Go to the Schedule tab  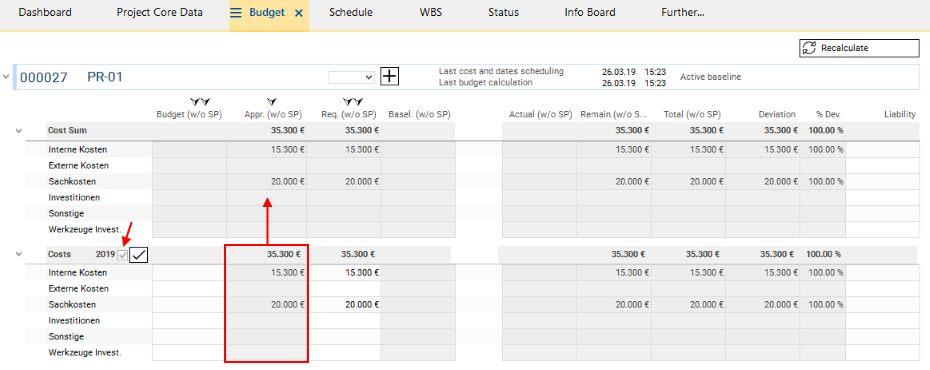351,12
